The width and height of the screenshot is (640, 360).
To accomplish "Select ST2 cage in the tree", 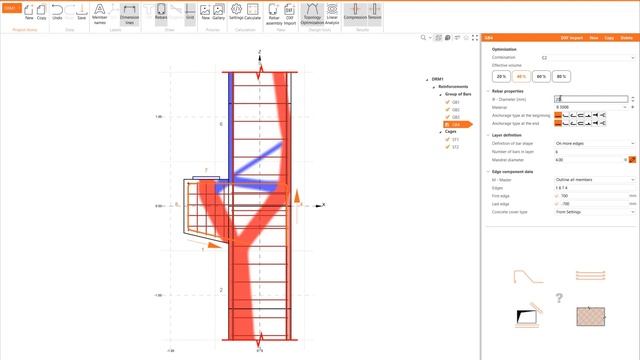I will [x=456, y=147].
